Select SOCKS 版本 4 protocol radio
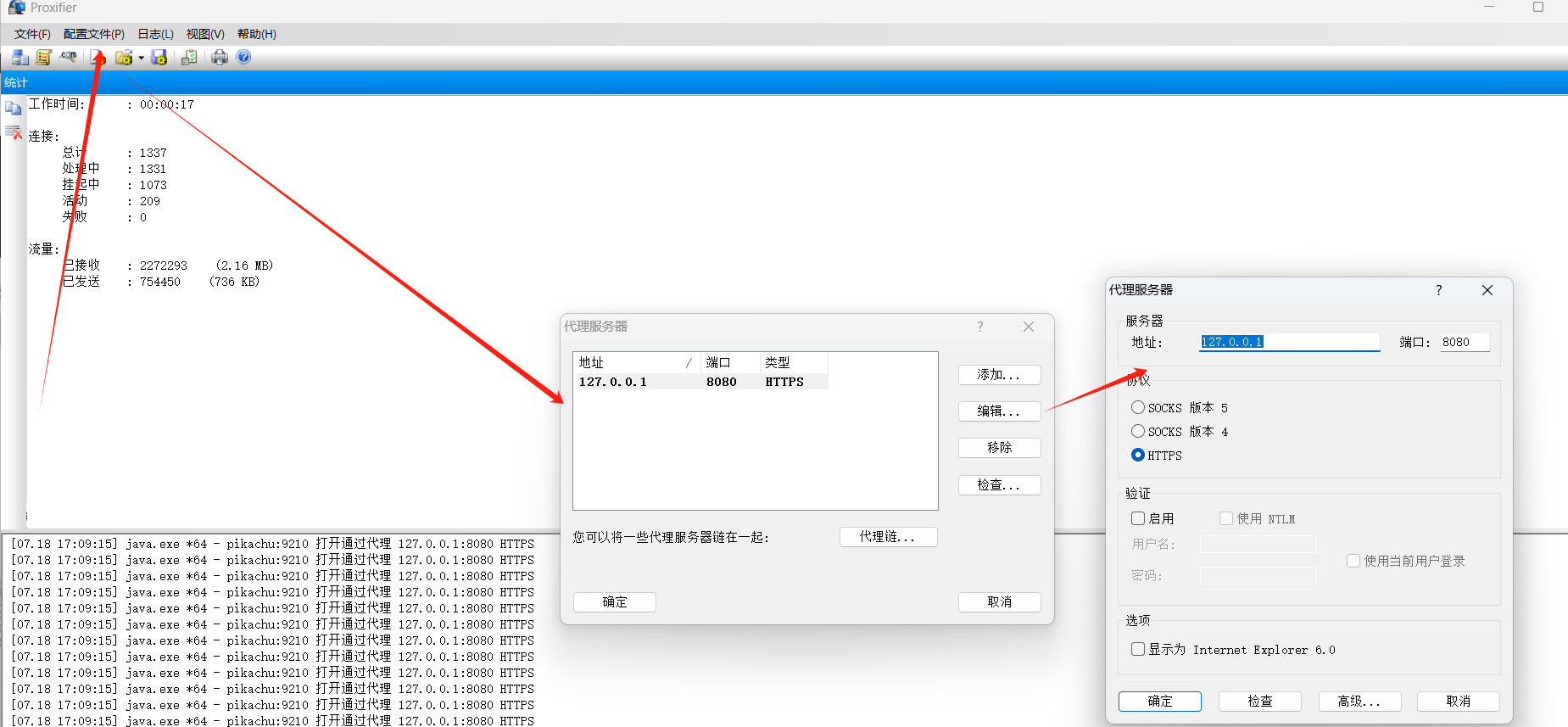 [1138, 431]
